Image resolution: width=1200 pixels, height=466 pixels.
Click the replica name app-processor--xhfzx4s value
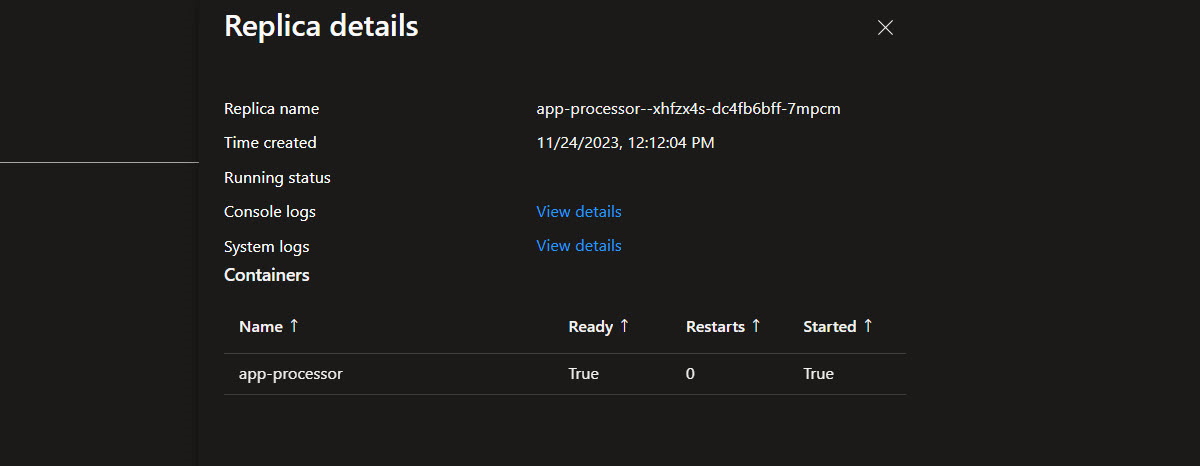688,109
